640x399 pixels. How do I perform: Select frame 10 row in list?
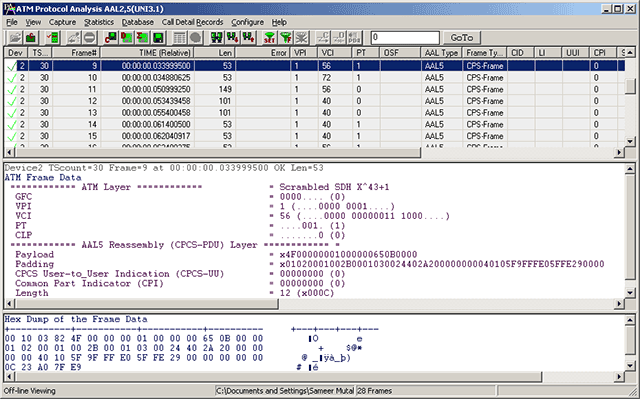tap(314, 78)
